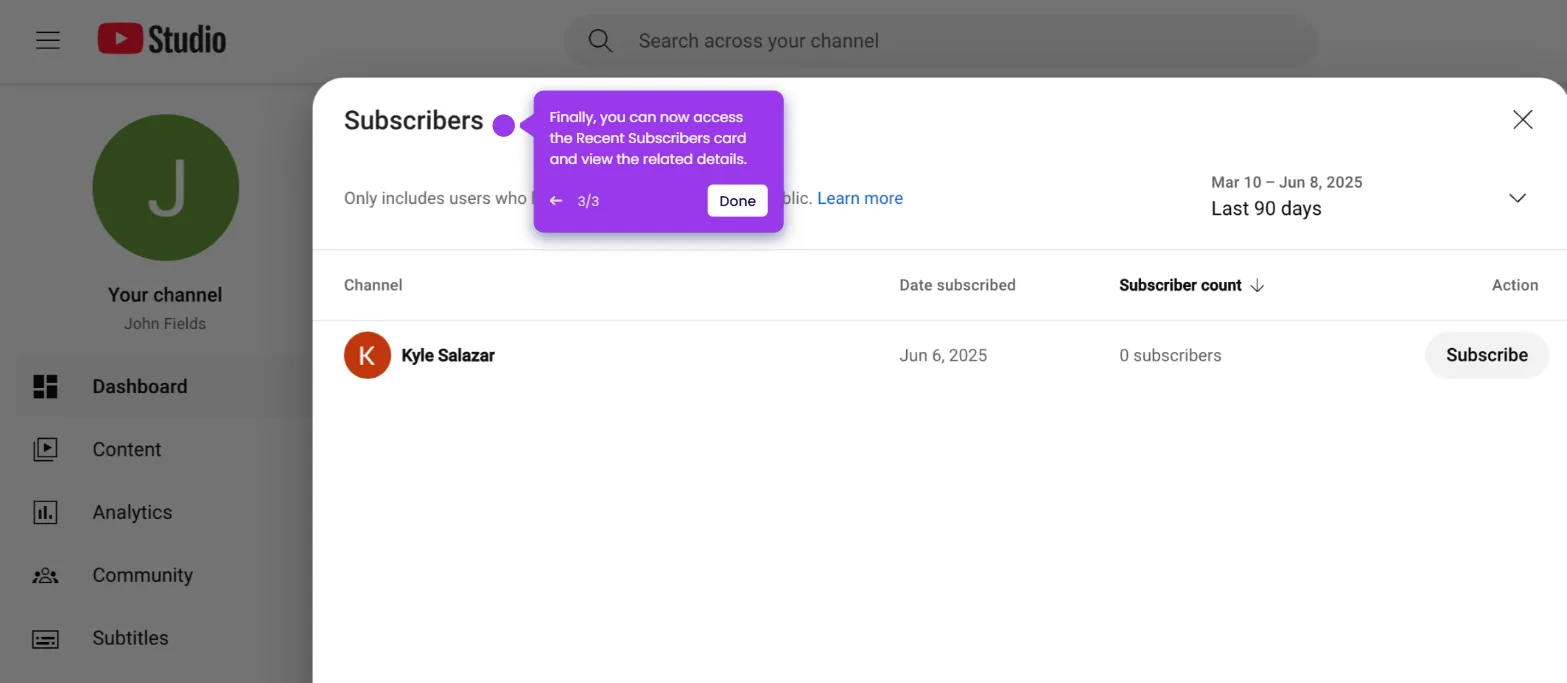The image size is (1567, 683).
Task: Go back using tooltip left arrow
Action: pyautogui.click(x=556, y=201)
